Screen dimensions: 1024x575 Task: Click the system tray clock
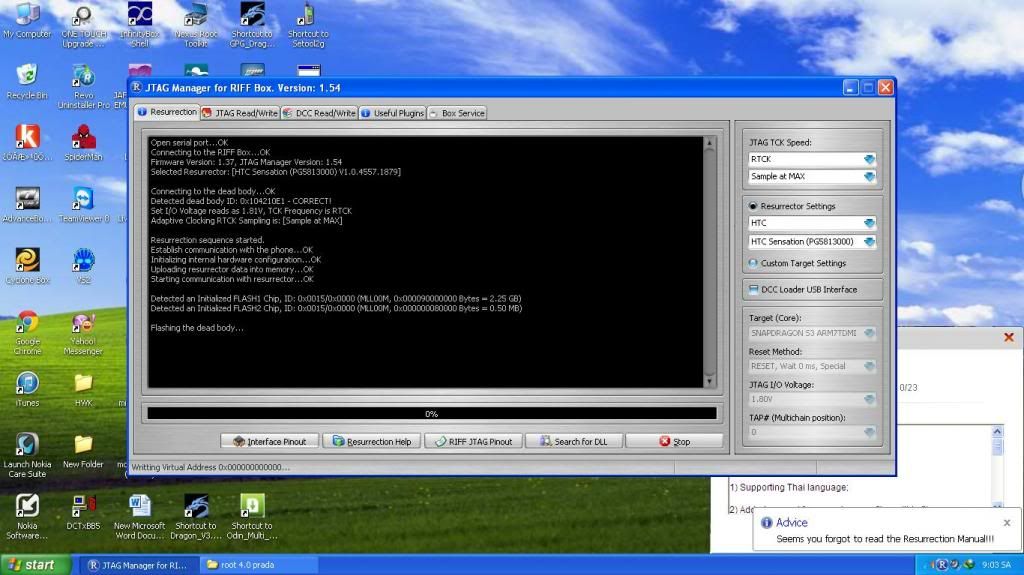(996, 565)
